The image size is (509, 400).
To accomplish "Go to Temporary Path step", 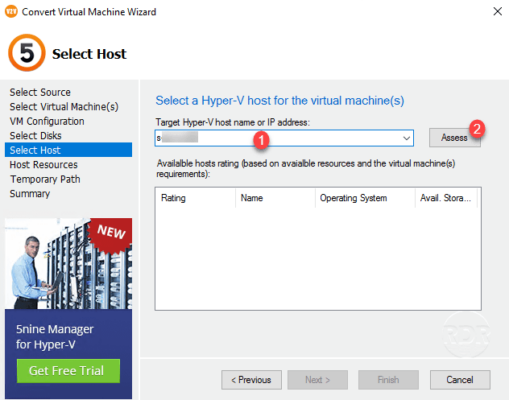I will pos(45,179).
